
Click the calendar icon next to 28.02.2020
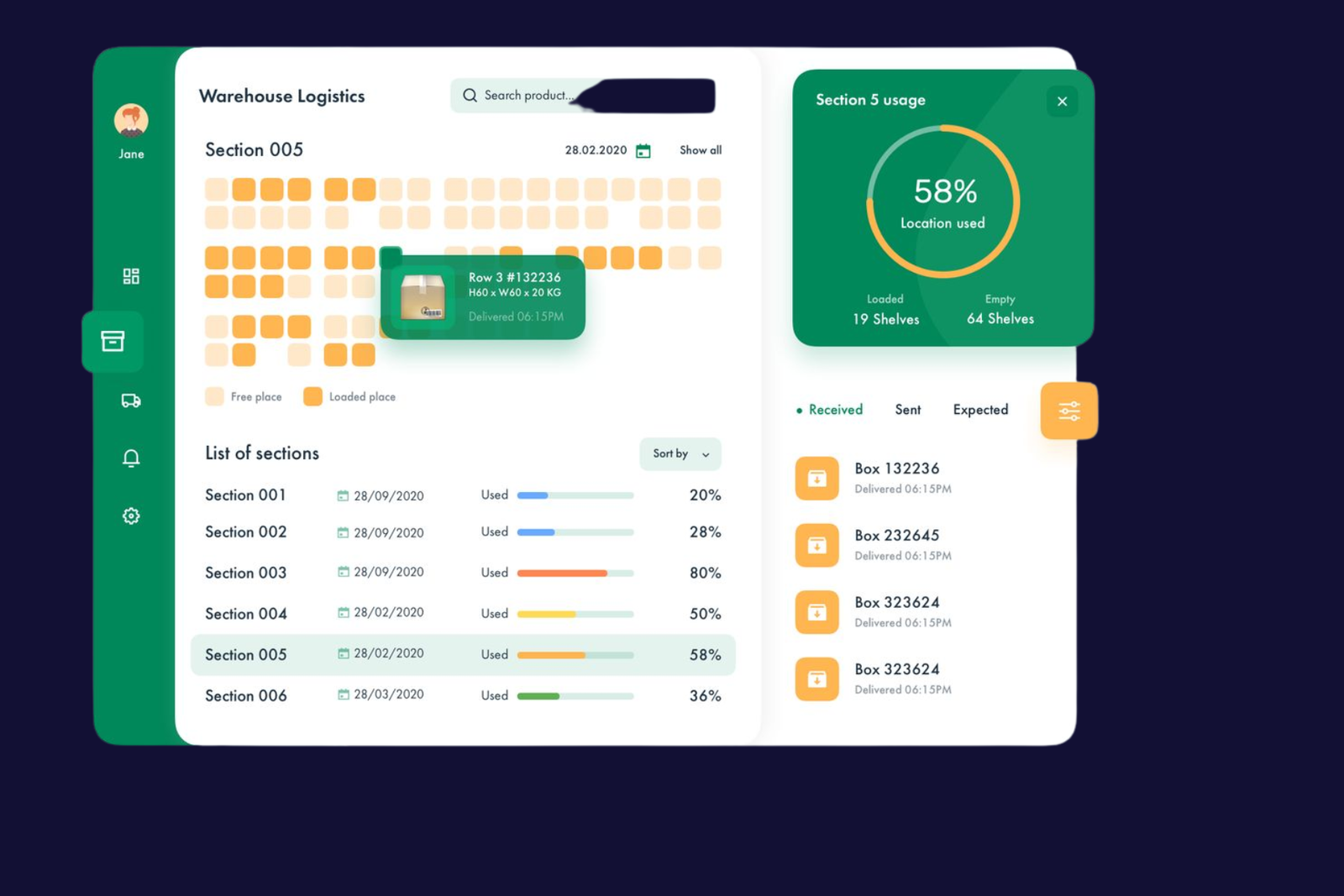point(643,150)
